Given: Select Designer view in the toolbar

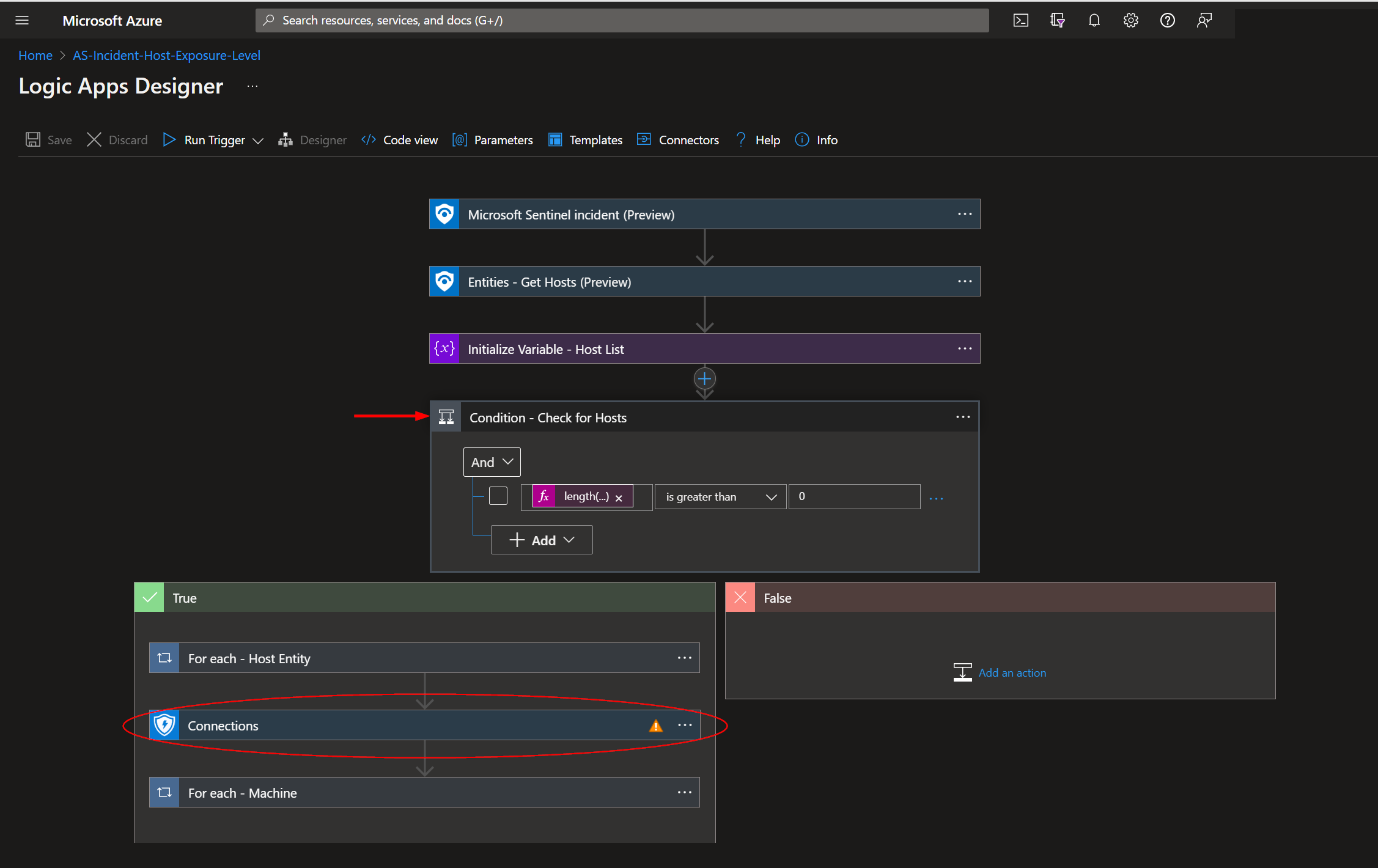Looking at the screenshot, I should (312, 140).
